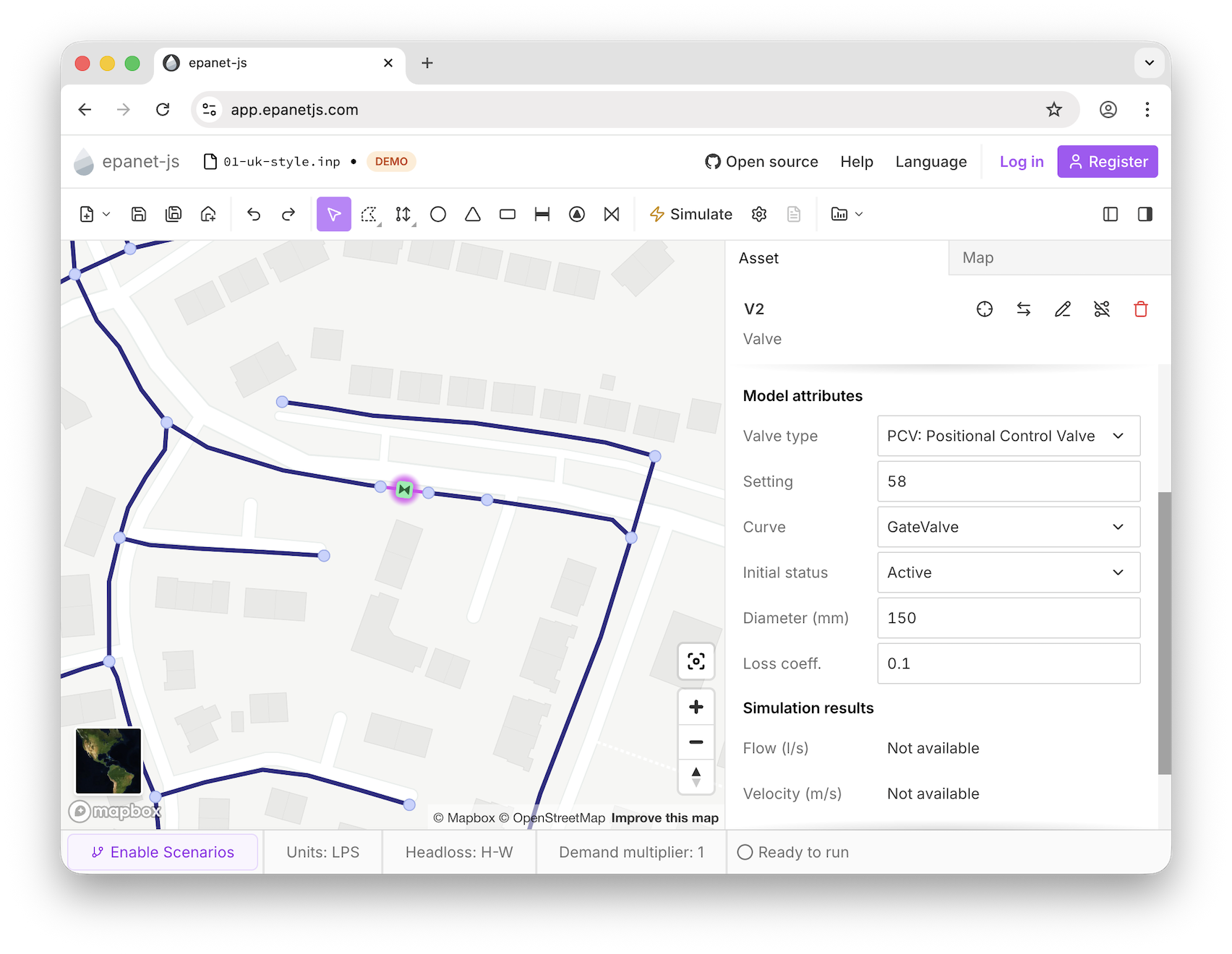Click the delete asset trash icon
The height and width of the screenshot is (954, 1232).
pyautogui.click(x=1141, y=309)
